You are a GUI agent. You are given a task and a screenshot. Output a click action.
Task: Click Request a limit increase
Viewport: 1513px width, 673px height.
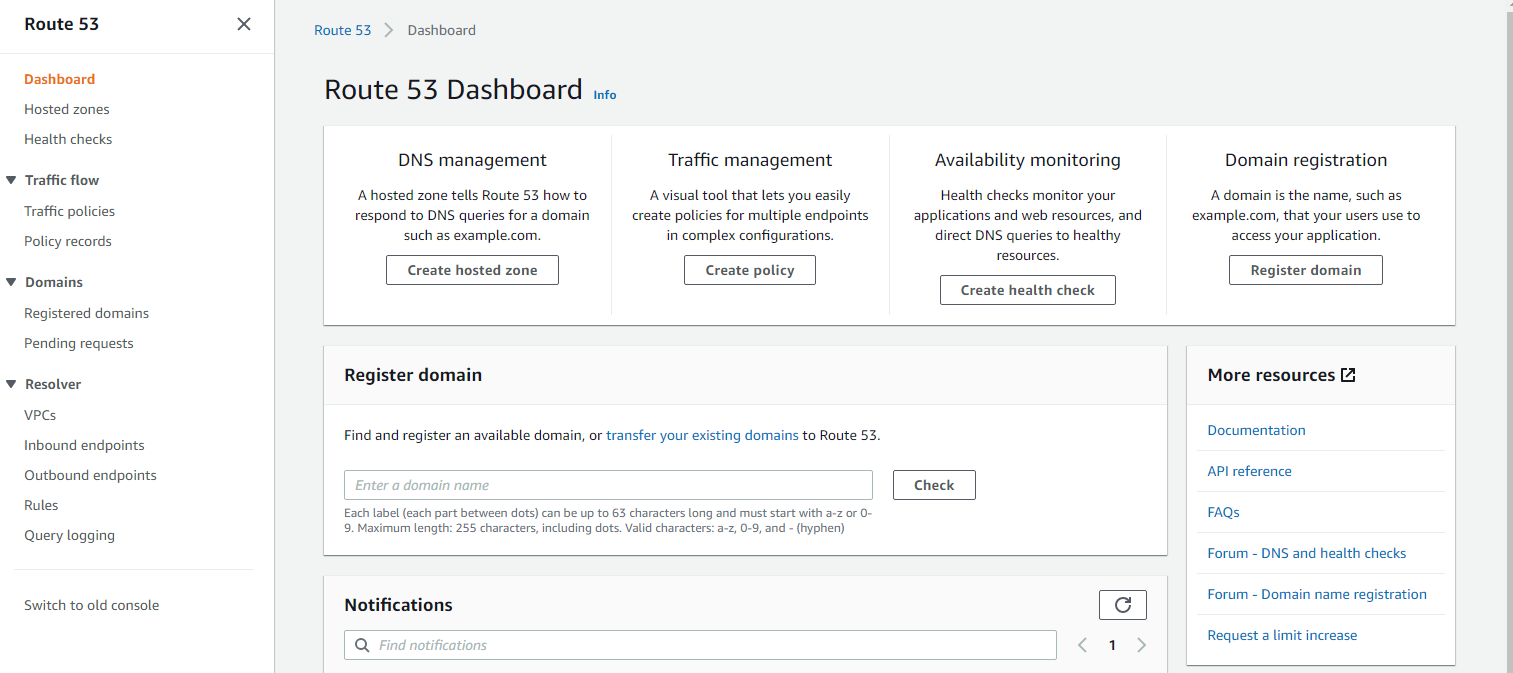pos(1282,635)
